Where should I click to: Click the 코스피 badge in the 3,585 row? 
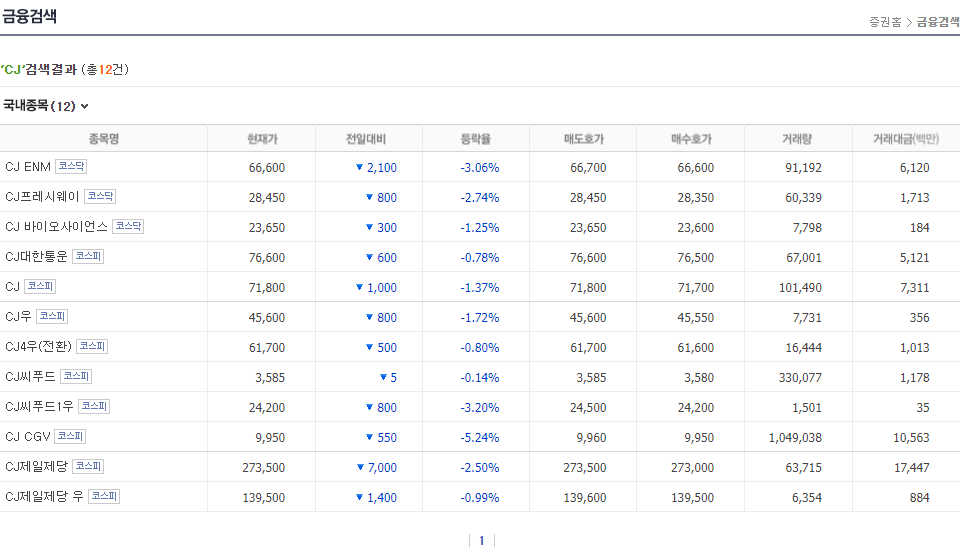coord(76,376)
